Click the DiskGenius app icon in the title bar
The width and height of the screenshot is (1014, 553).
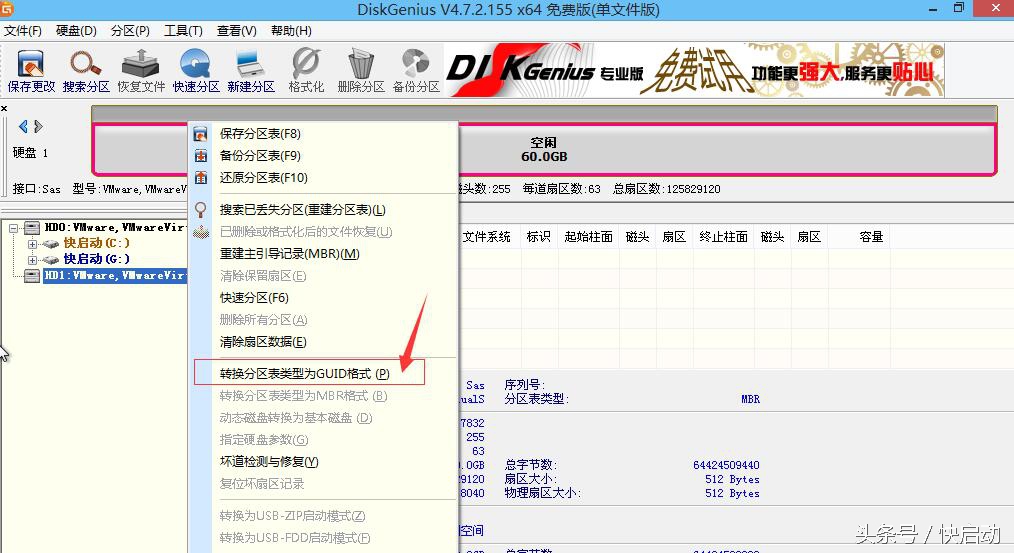[x=6, y=8]
